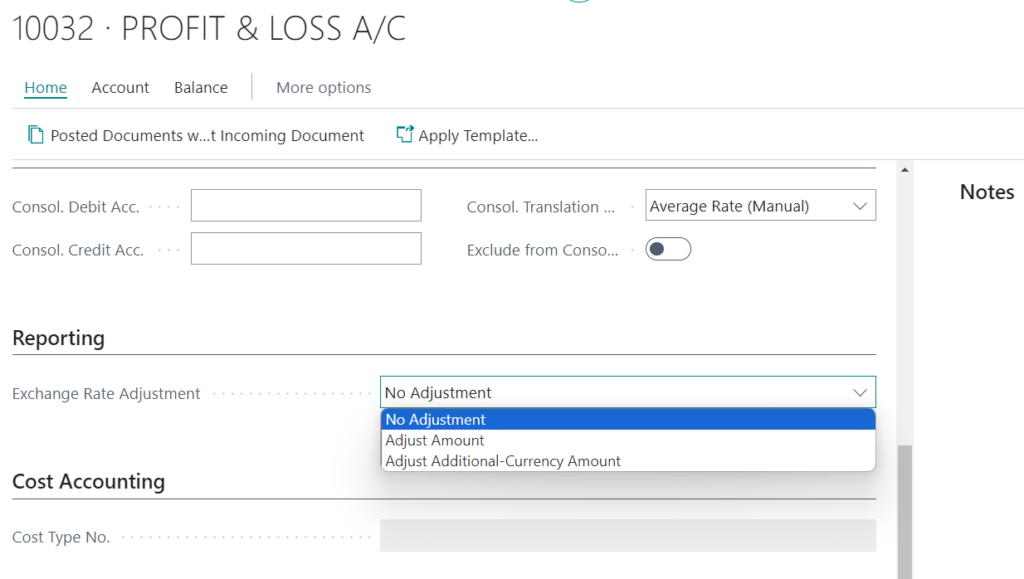Click the Apply Template icon

(405, 134)
